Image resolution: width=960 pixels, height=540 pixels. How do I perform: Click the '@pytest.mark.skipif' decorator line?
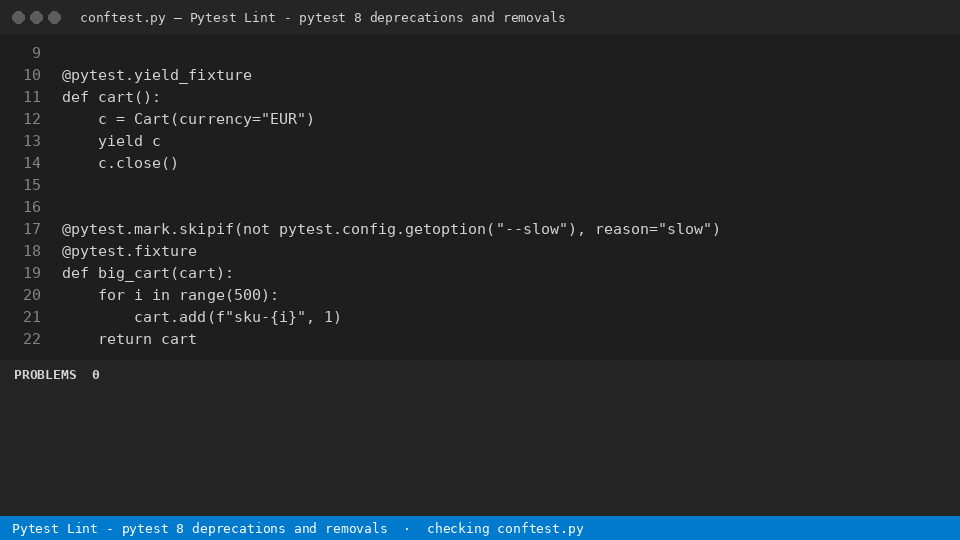tap(391, 230)
